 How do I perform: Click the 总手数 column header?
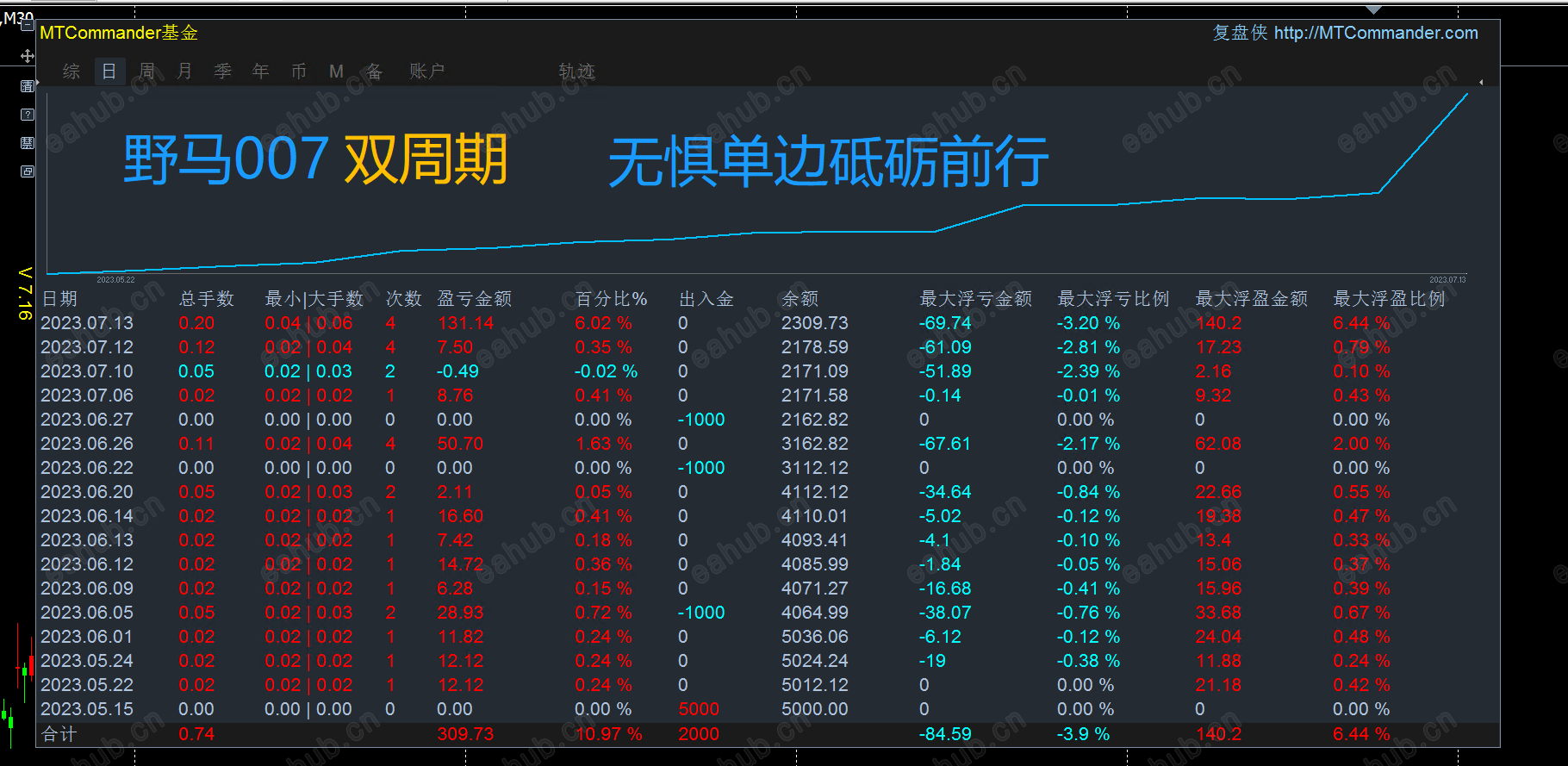coord(207,299)
